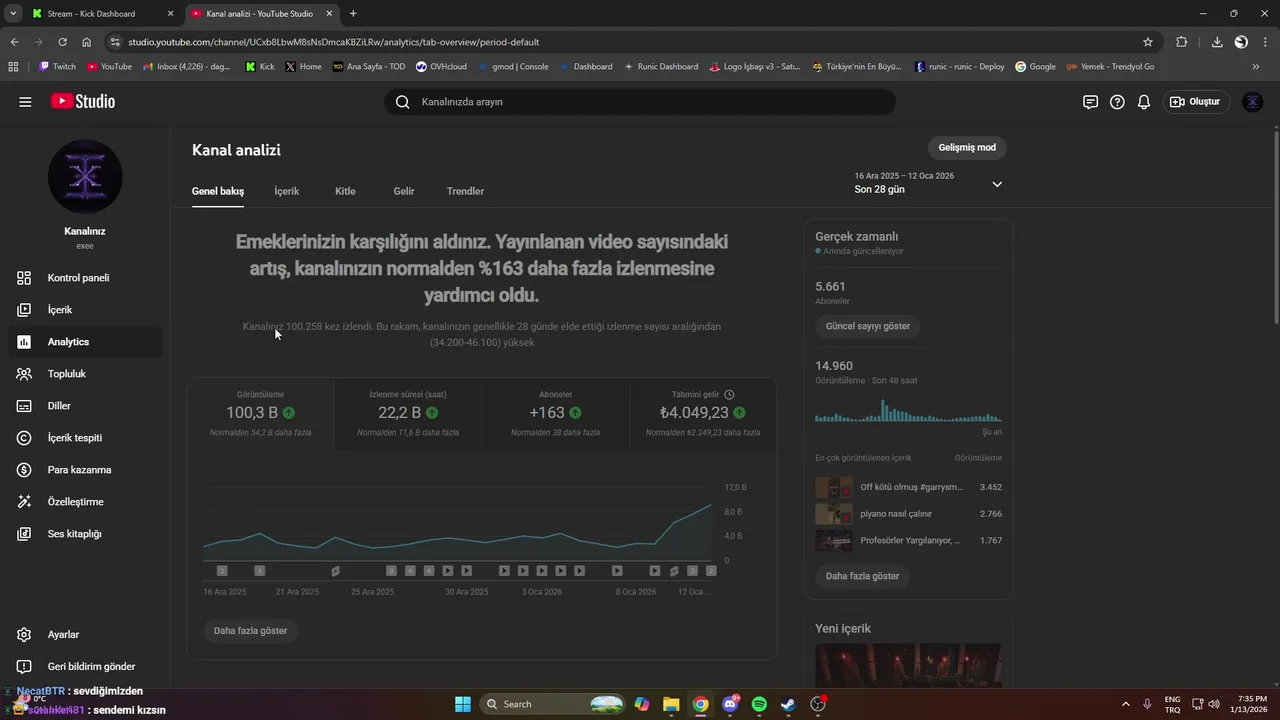Open 'Profesörler Yargılanıyor' video row
This screenshot has height=720, width=1280.
coord(908,541)
